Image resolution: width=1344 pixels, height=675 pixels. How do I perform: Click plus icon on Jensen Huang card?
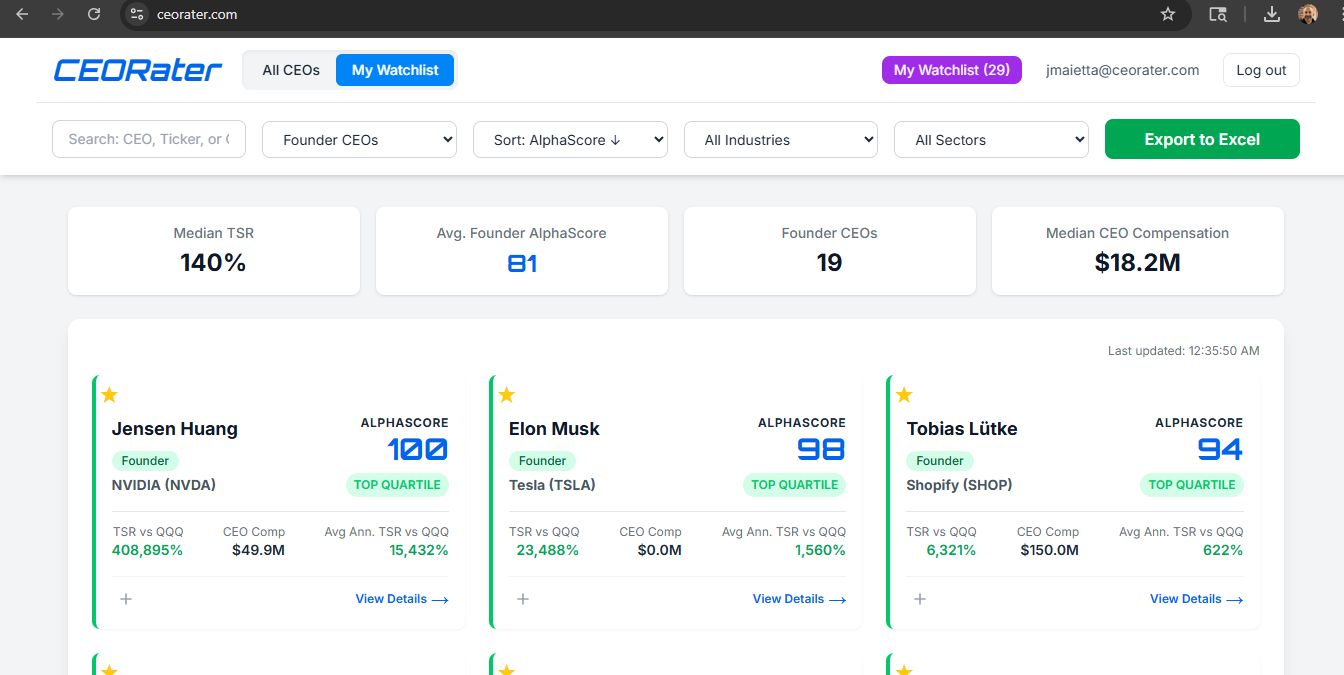click(126, 599)
